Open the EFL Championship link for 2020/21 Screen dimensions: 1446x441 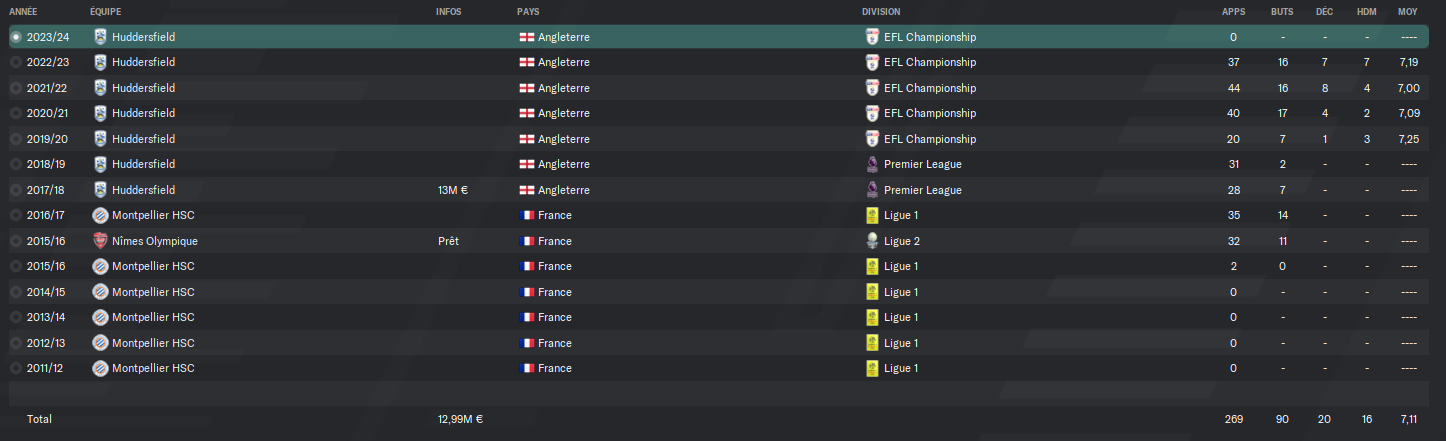coord(930,113)
